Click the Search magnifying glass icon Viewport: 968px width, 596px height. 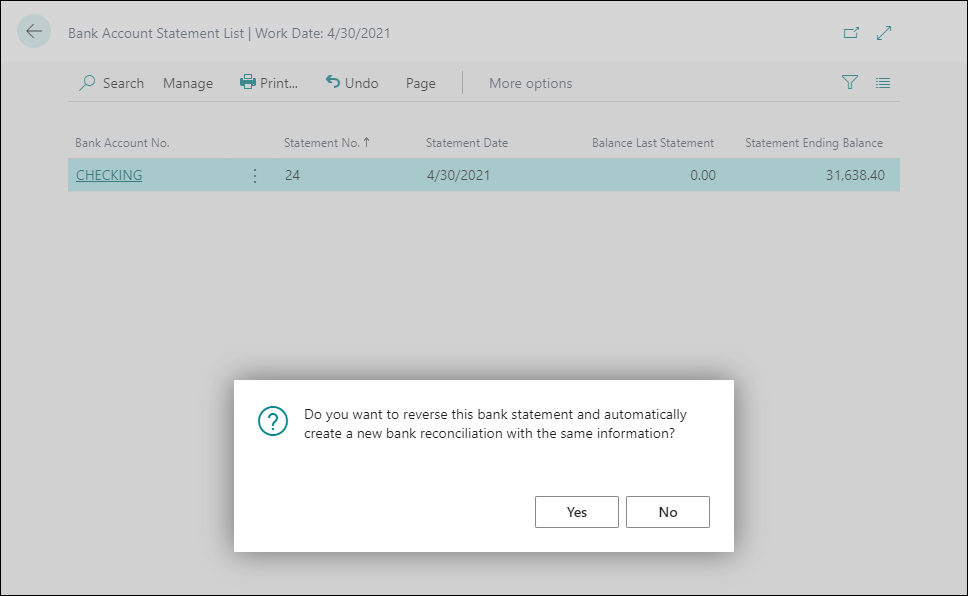tap(86, 83)
